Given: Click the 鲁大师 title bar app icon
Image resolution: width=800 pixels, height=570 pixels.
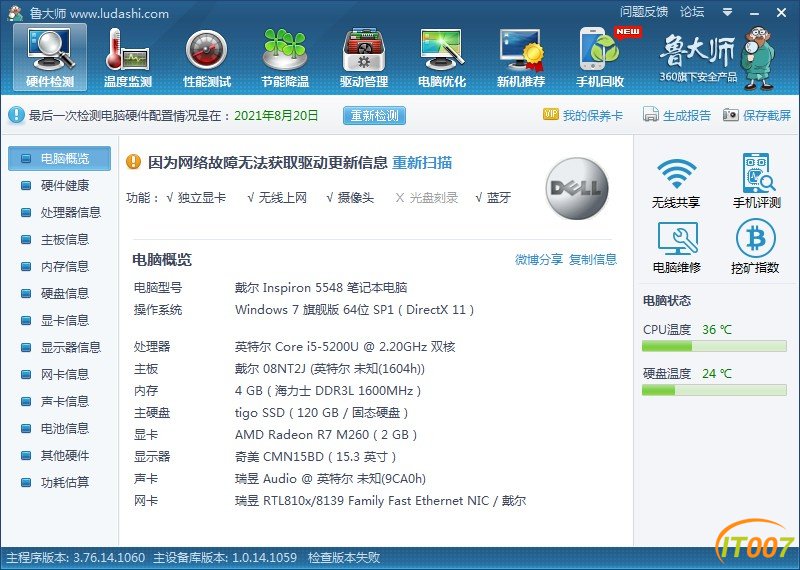Looking at the screenshot, I should pos(15,13).
